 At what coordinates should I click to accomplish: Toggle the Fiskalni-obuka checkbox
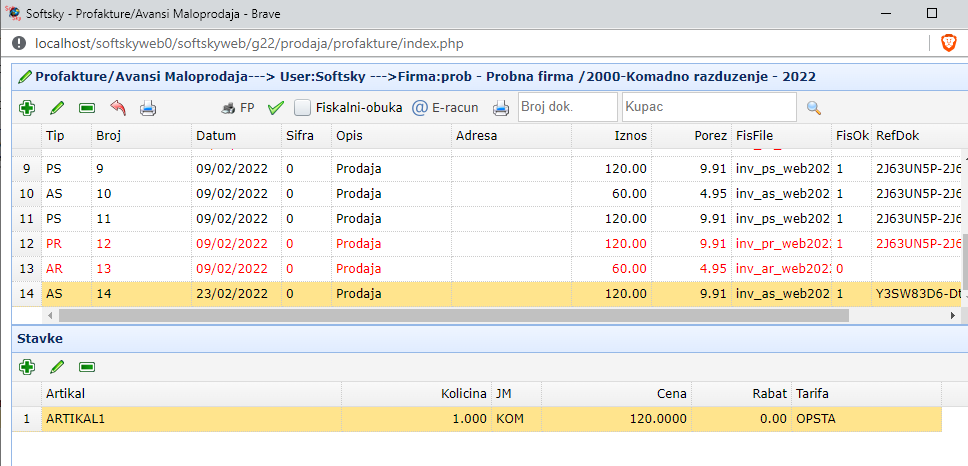(x=302, y=108)
